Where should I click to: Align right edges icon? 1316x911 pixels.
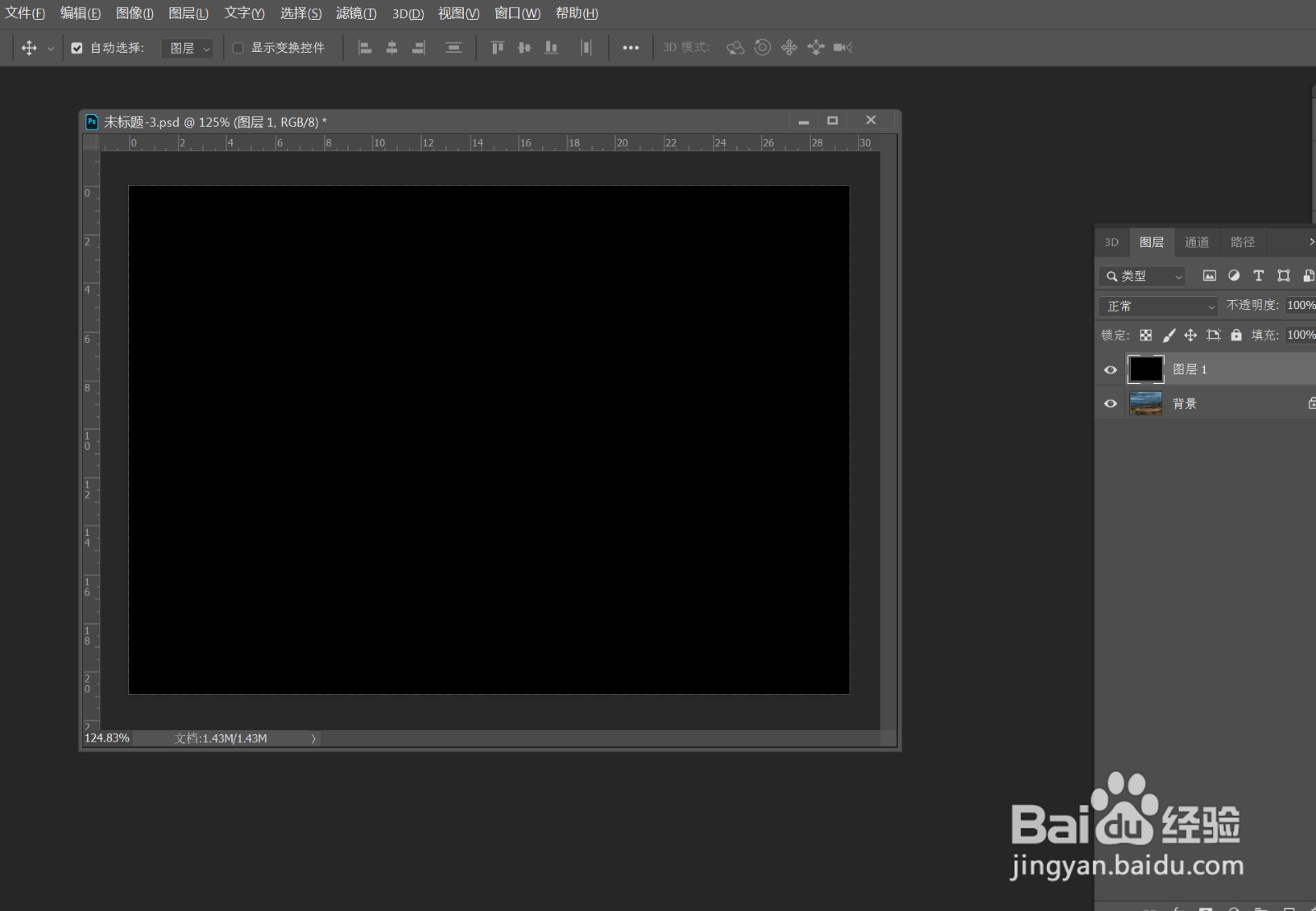419,48
